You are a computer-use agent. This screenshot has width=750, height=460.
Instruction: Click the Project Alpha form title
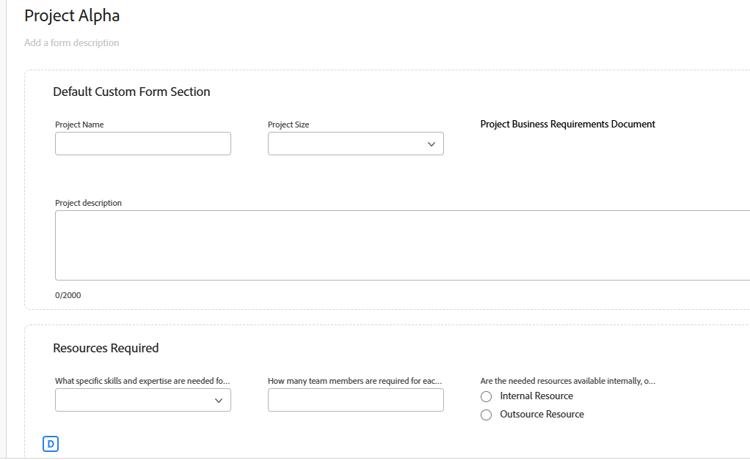click(72, 16)
